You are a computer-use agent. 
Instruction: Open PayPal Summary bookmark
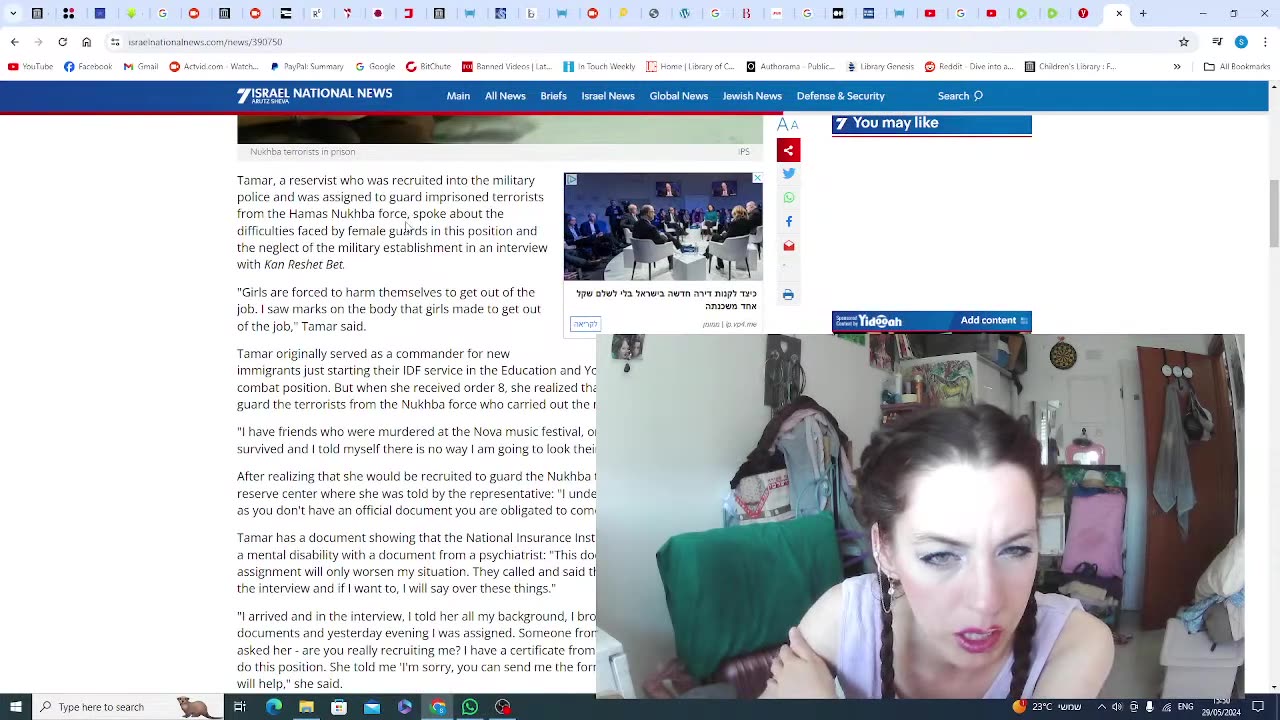[306, 67]
